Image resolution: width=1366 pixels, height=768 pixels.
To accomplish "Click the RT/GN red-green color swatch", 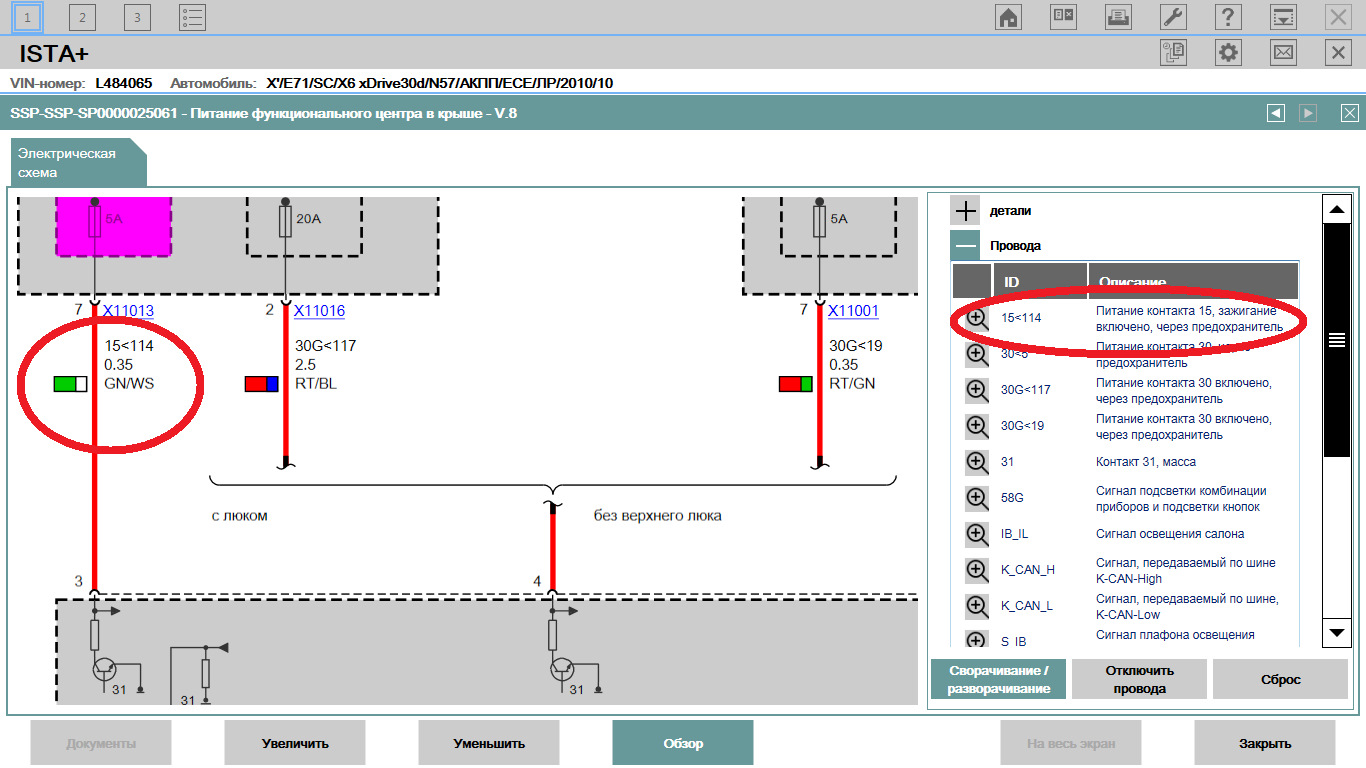I will (796, 384).
